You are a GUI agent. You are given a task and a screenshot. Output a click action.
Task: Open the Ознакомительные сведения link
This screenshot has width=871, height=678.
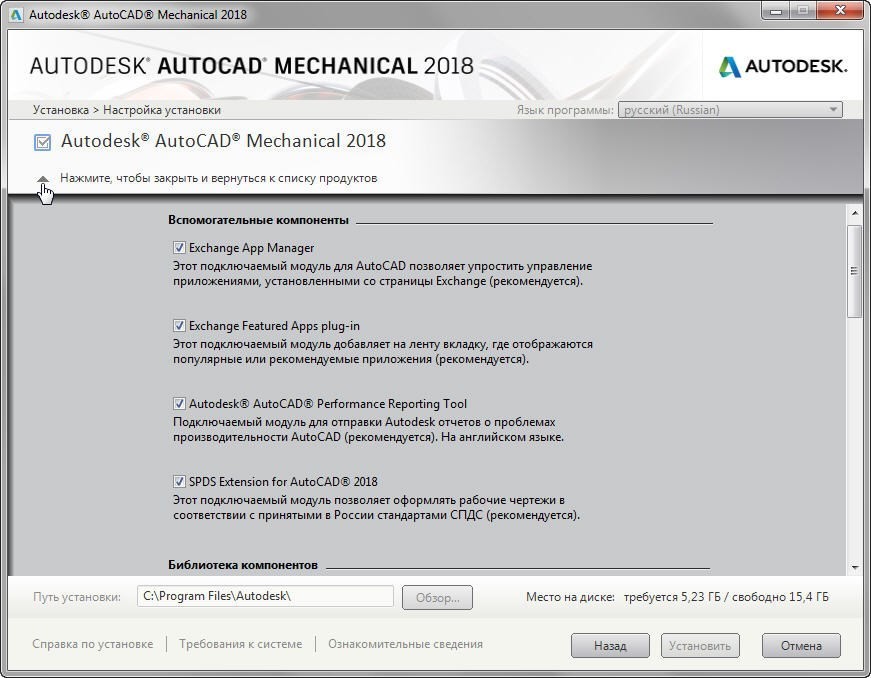[405, 644]
